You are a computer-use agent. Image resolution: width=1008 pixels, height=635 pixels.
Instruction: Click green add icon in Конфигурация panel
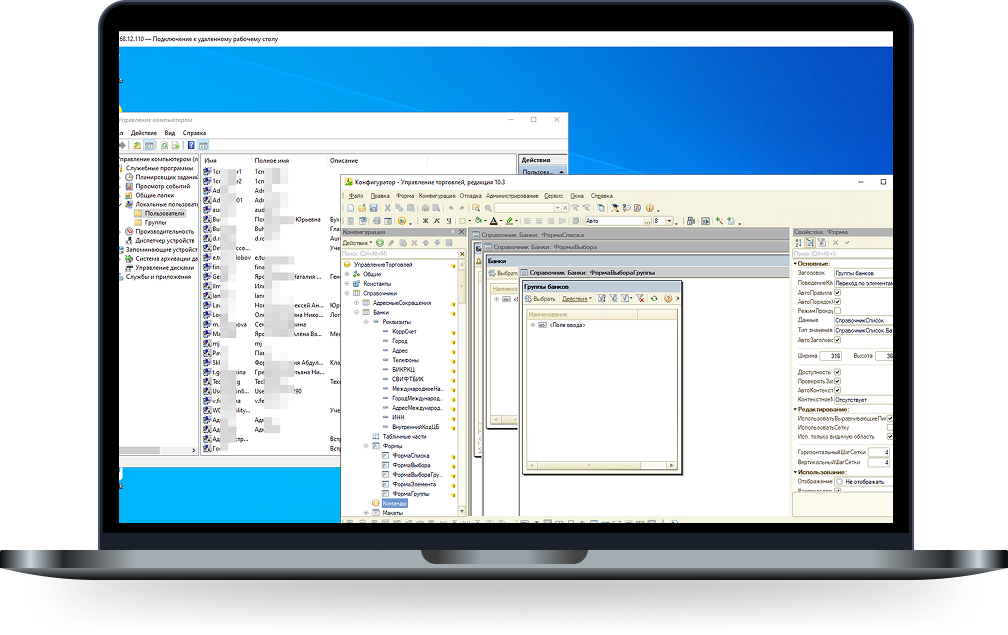(x=380, y=243)
